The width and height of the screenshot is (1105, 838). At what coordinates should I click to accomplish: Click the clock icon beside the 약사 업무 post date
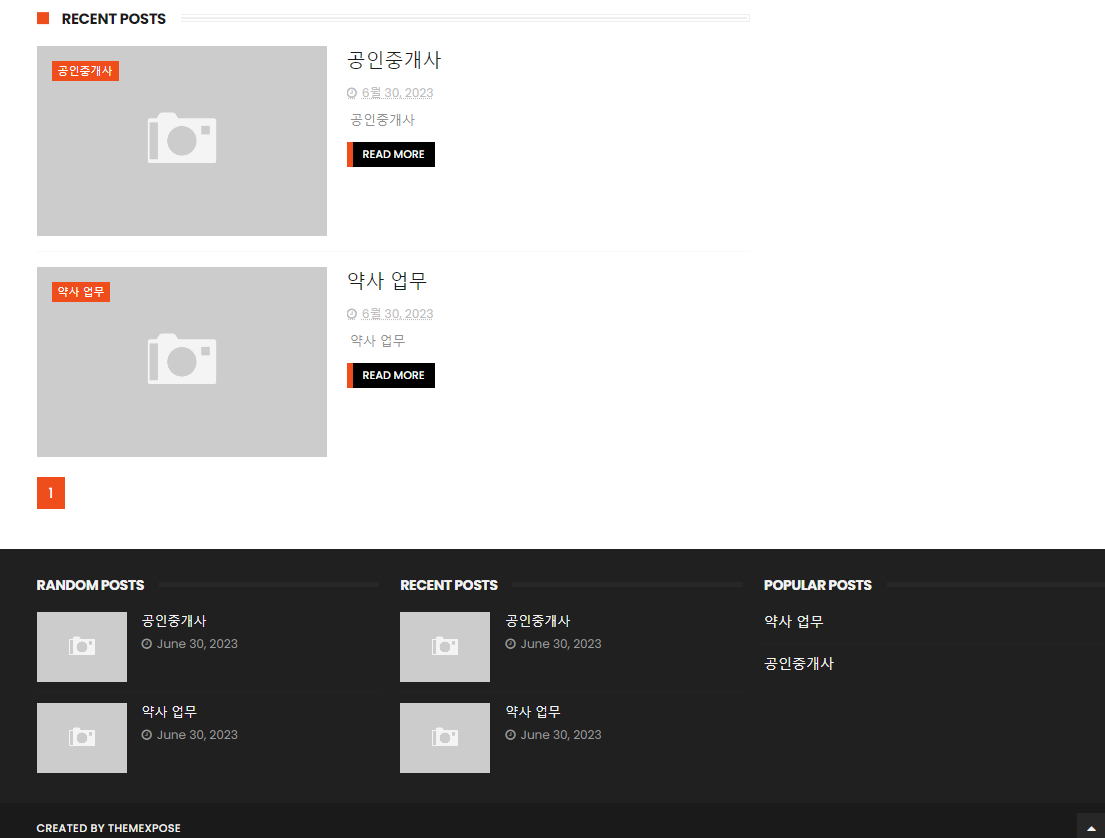352,314
